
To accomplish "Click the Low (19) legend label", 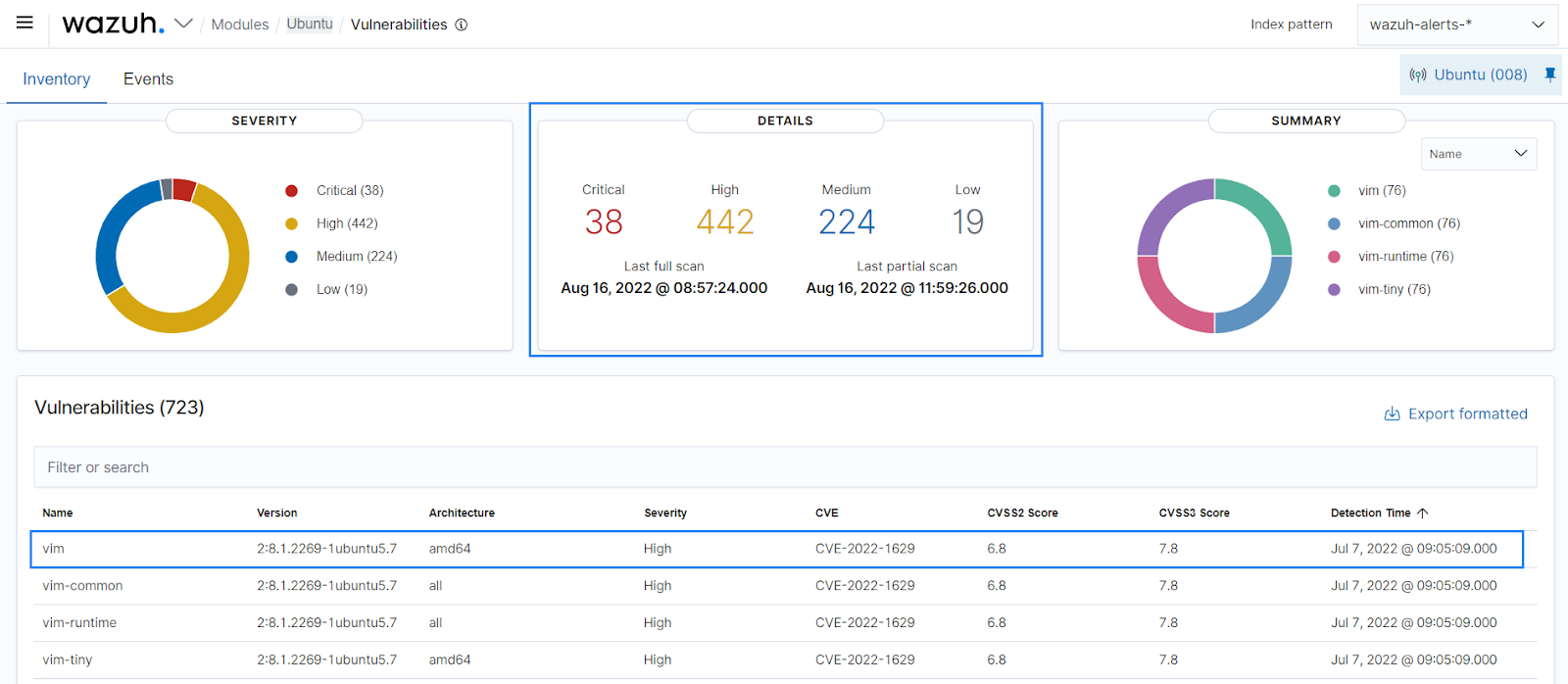I will pos(342,289).
